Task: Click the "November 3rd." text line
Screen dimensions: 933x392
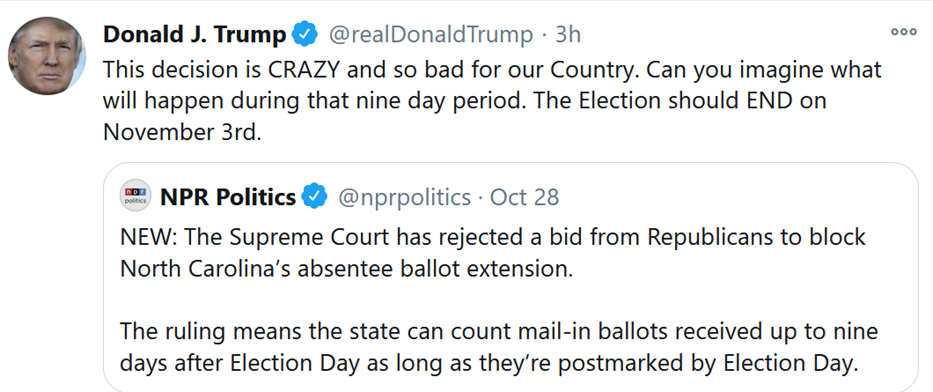Action: click(x=182, y=132)
